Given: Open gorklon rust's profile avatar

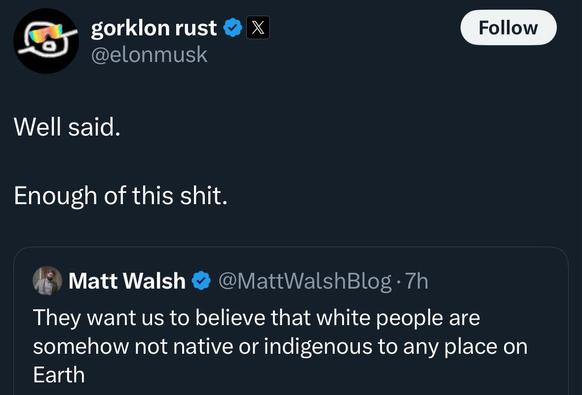Looking at the screenshot, I should pyautogui.click(x=46, y=41).
